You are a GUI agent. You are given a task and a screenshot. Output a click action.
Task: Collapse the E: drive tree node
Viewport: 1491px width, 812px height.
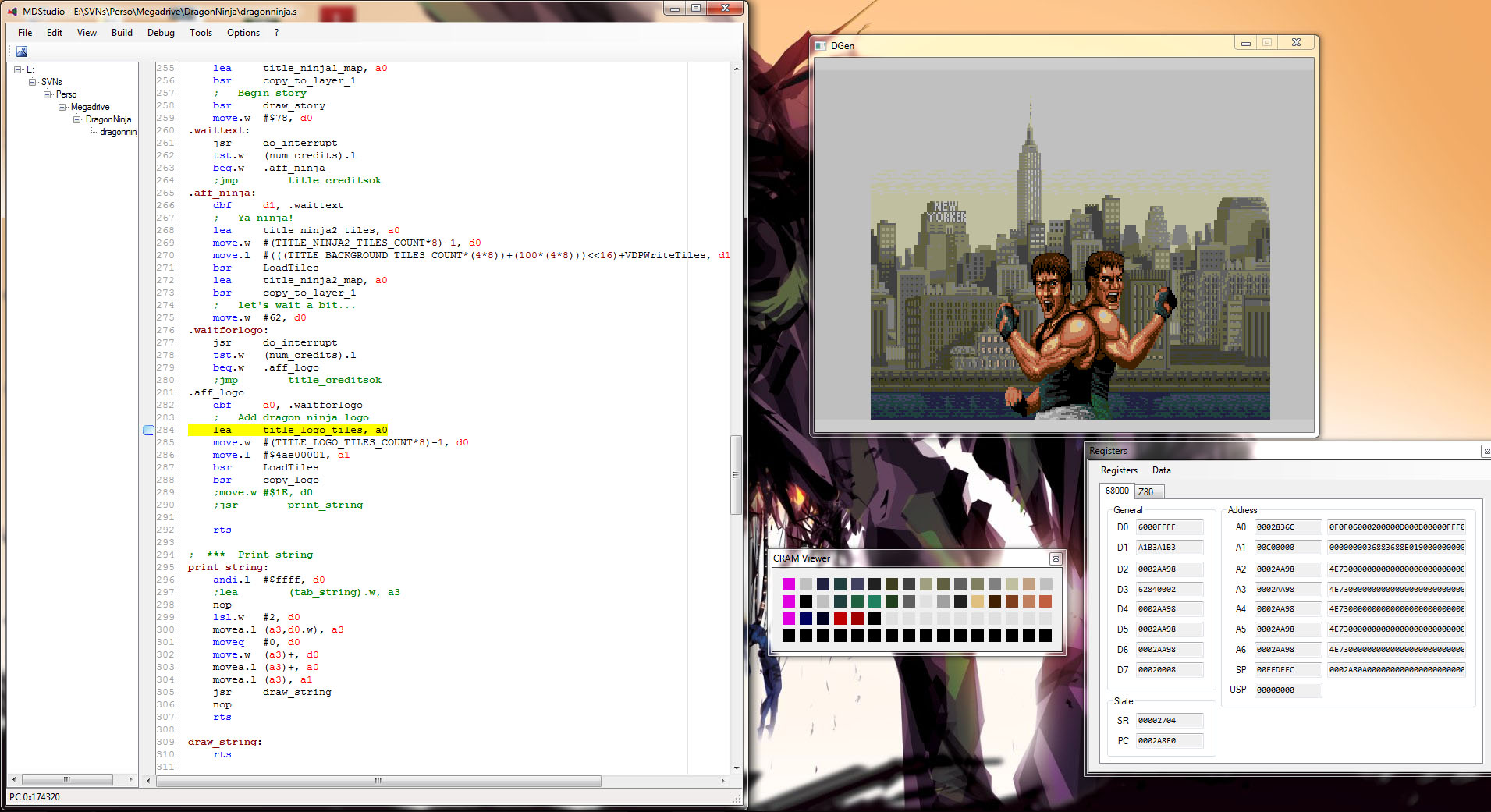tap(17, 69)
